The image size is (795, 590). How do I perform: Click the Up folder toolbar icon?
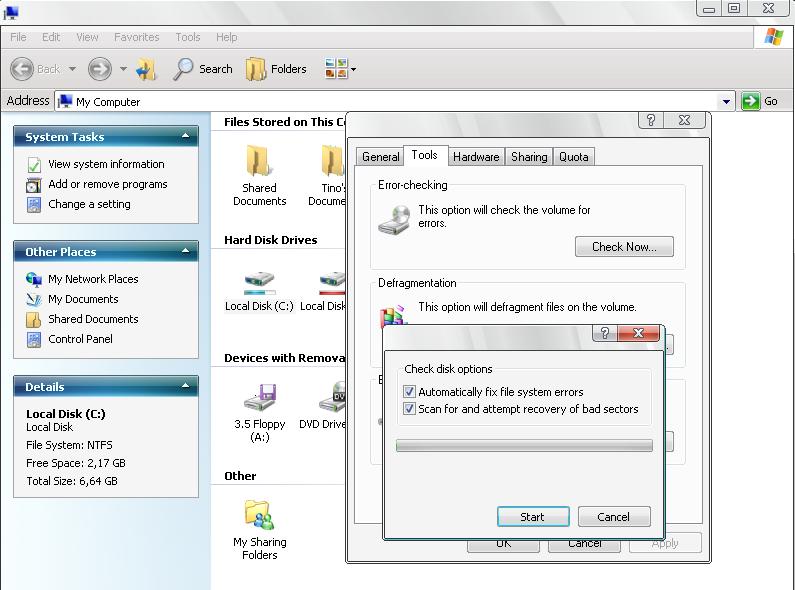(x=147, y=69)
